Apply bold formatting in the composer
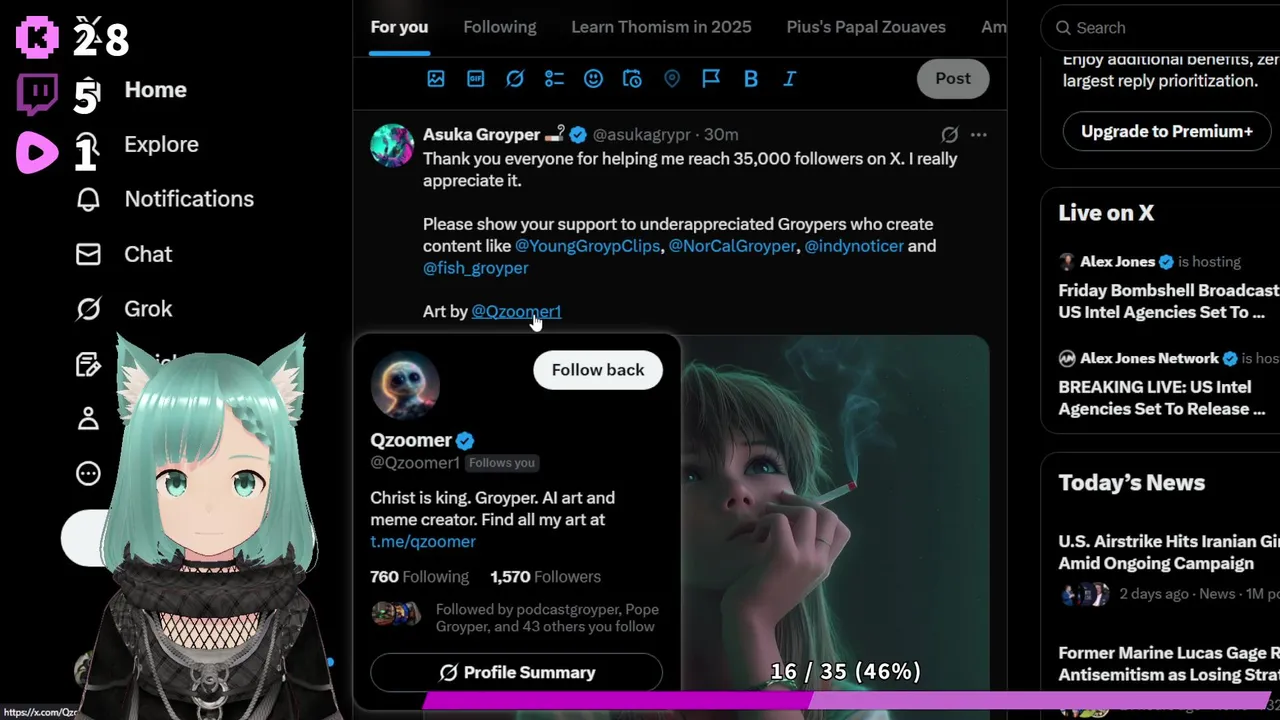Image resolution: width=1280 pixels, height=720 pixels. [750, 78]
